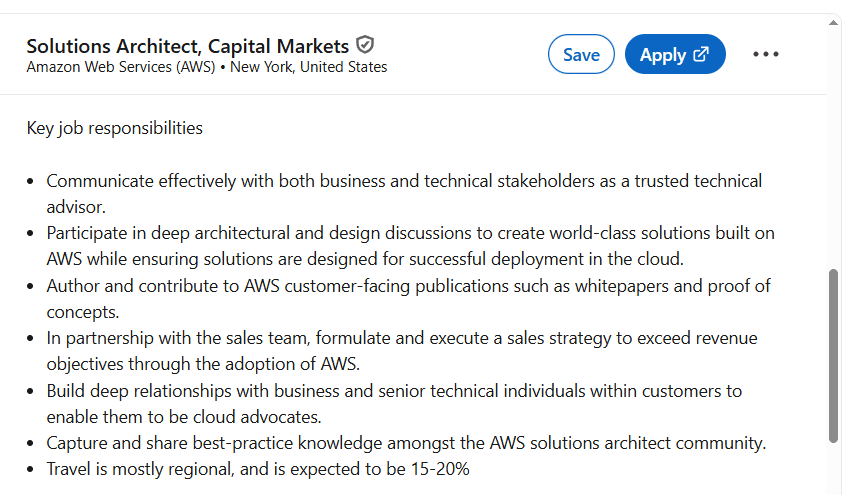This screenshot has height=495, width=851.
Task: Open the Solutions Architect, Capital Markets title
Action: tap(187, 46)
